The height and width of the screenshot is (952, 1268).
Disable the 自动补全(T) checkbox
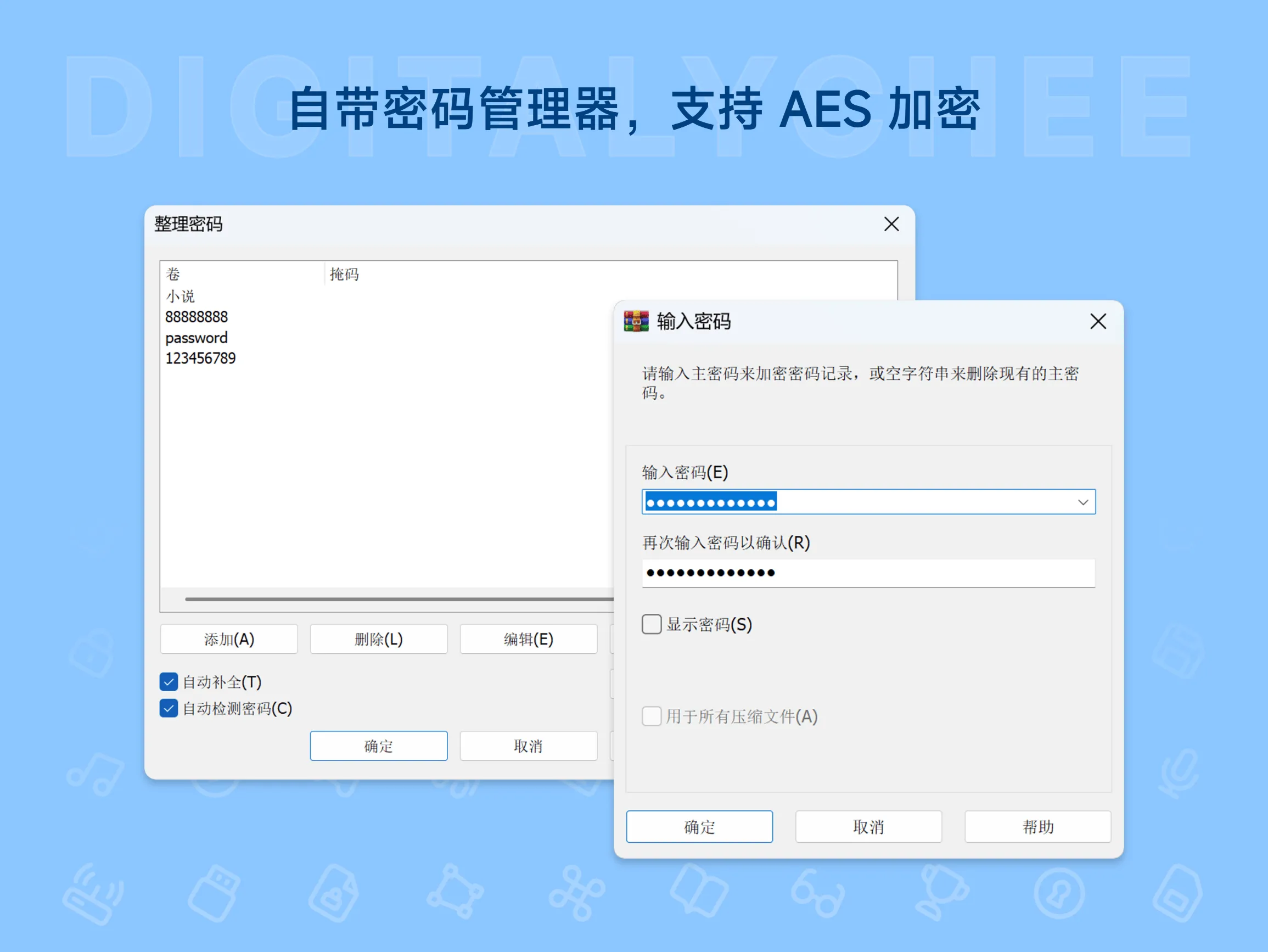tap(168, 682)
